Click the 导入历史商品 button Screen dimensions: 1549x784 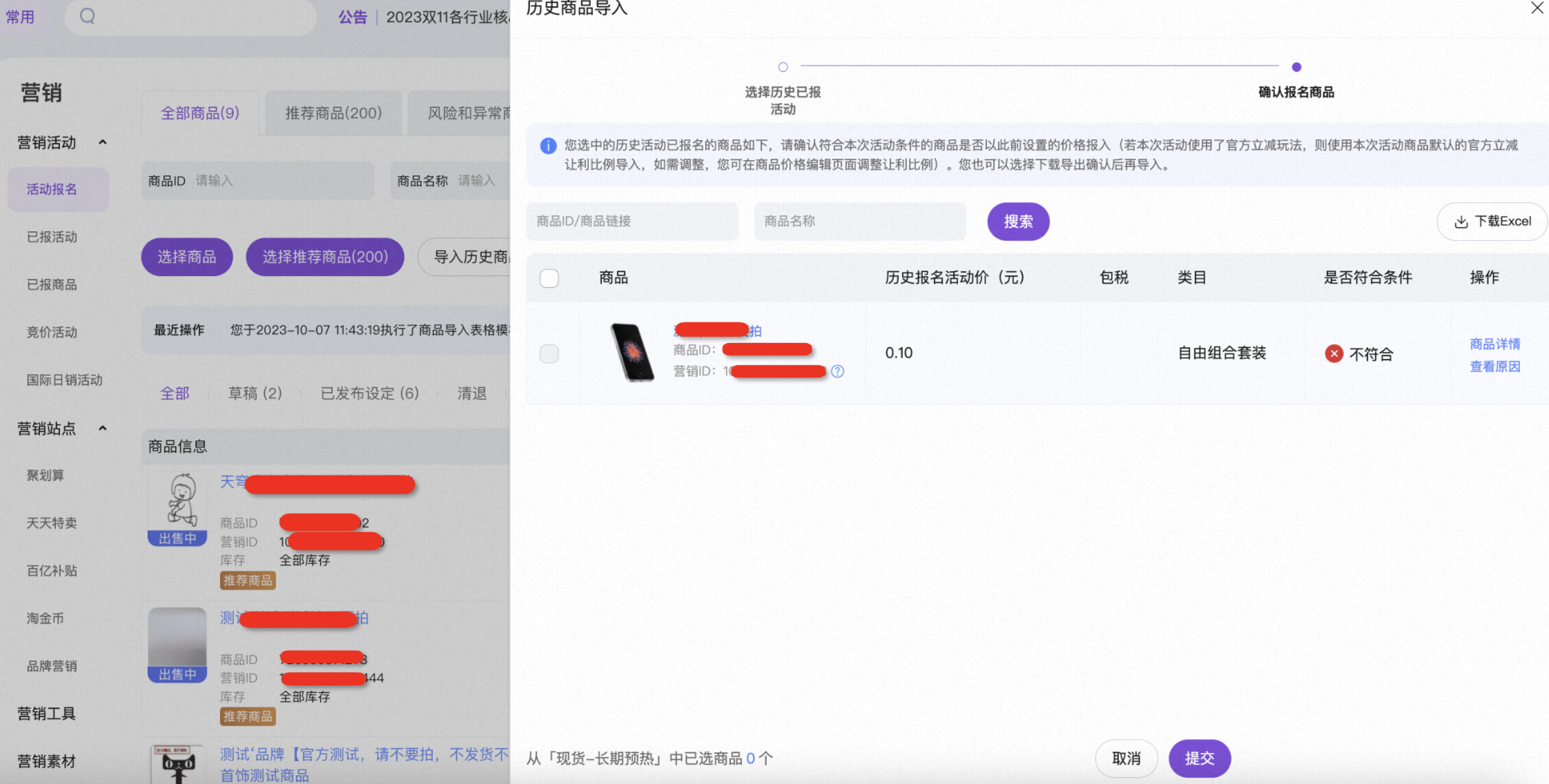click(x=465, y=257)
